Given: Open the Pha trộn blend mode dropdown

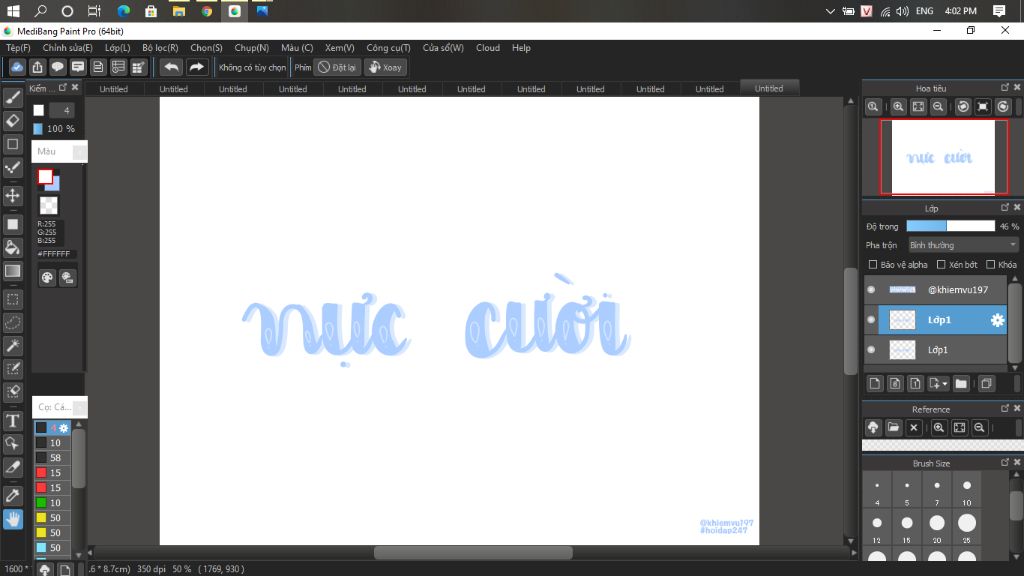Looking at the screenshot, I should pos(963,245).
